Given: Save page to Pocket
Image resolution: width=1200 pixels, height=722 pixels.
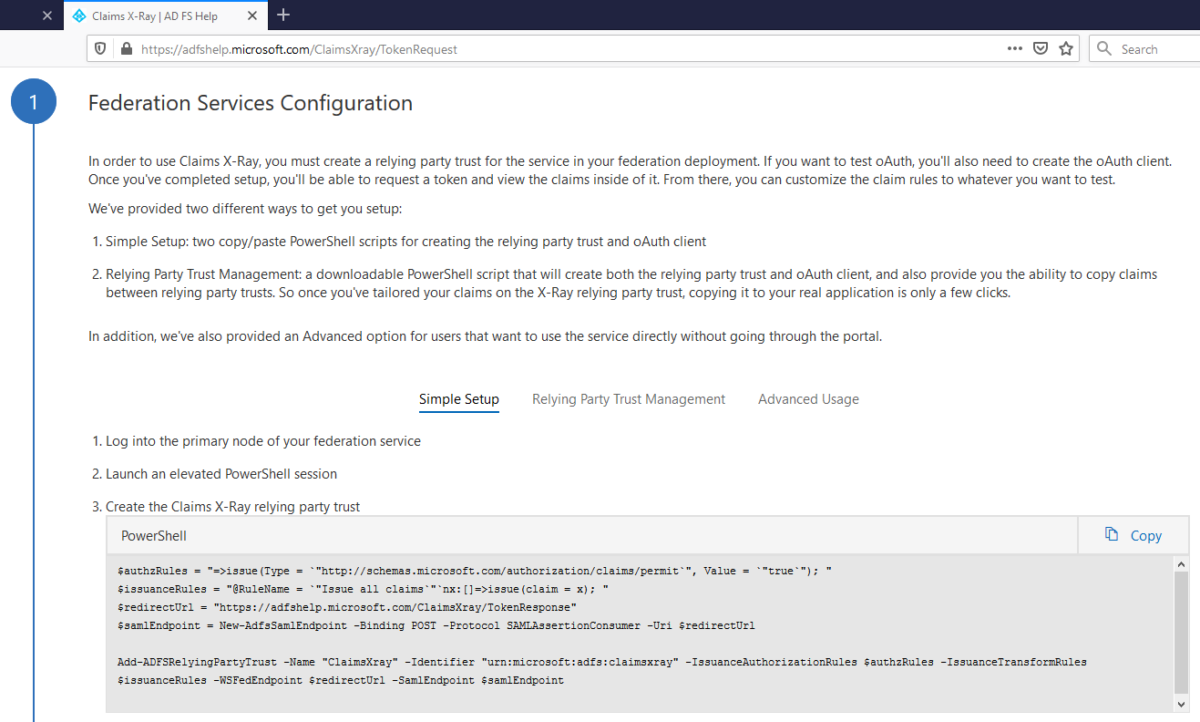Looking at the screenshot, I should [x=1040, y=49].
